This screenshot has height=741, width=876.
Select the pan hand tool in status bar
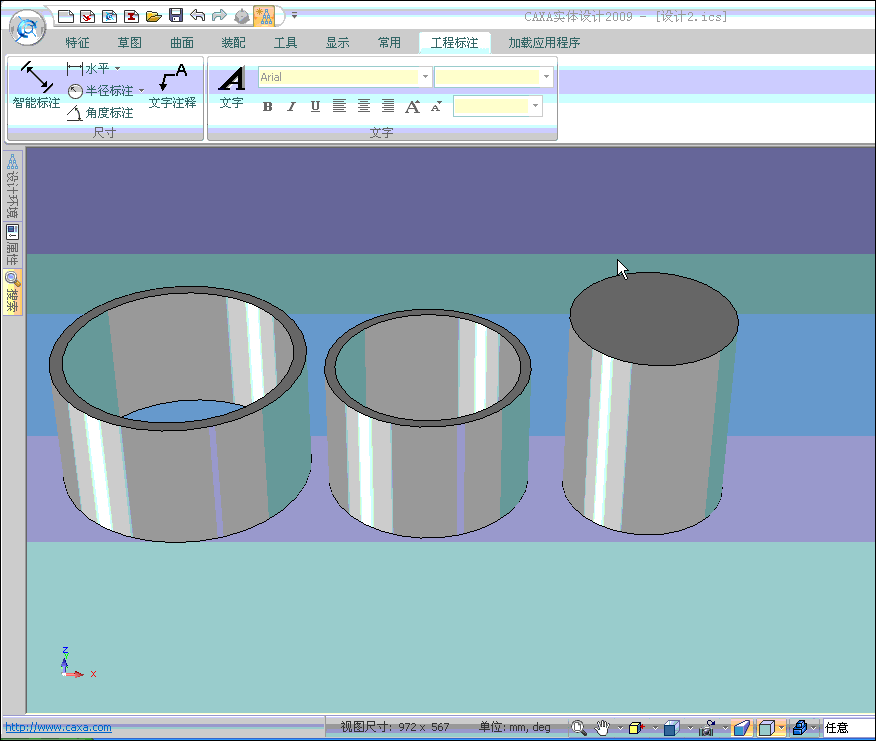click(603, 728)
